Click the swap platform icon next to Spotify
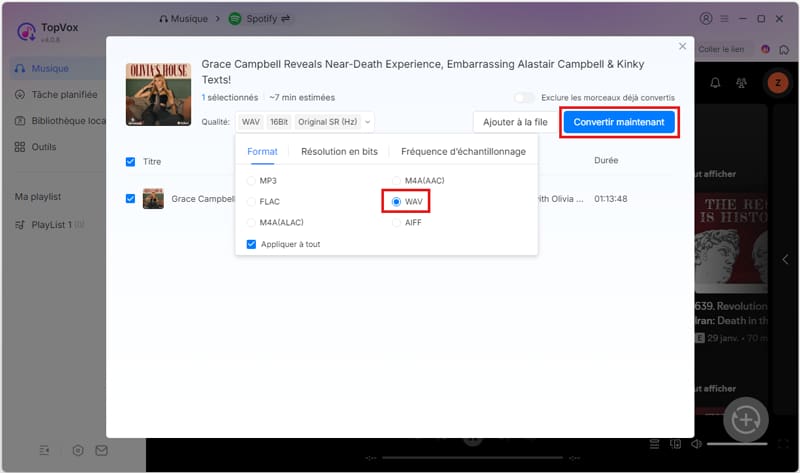 tap(287, 18)
